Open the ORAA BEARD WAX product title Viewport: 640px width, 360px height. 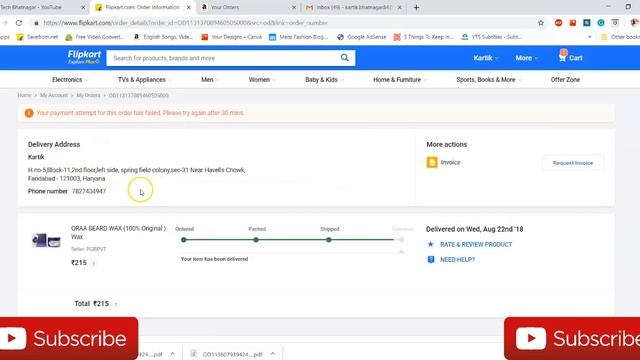pyautogui.click(x=118, y=232)
